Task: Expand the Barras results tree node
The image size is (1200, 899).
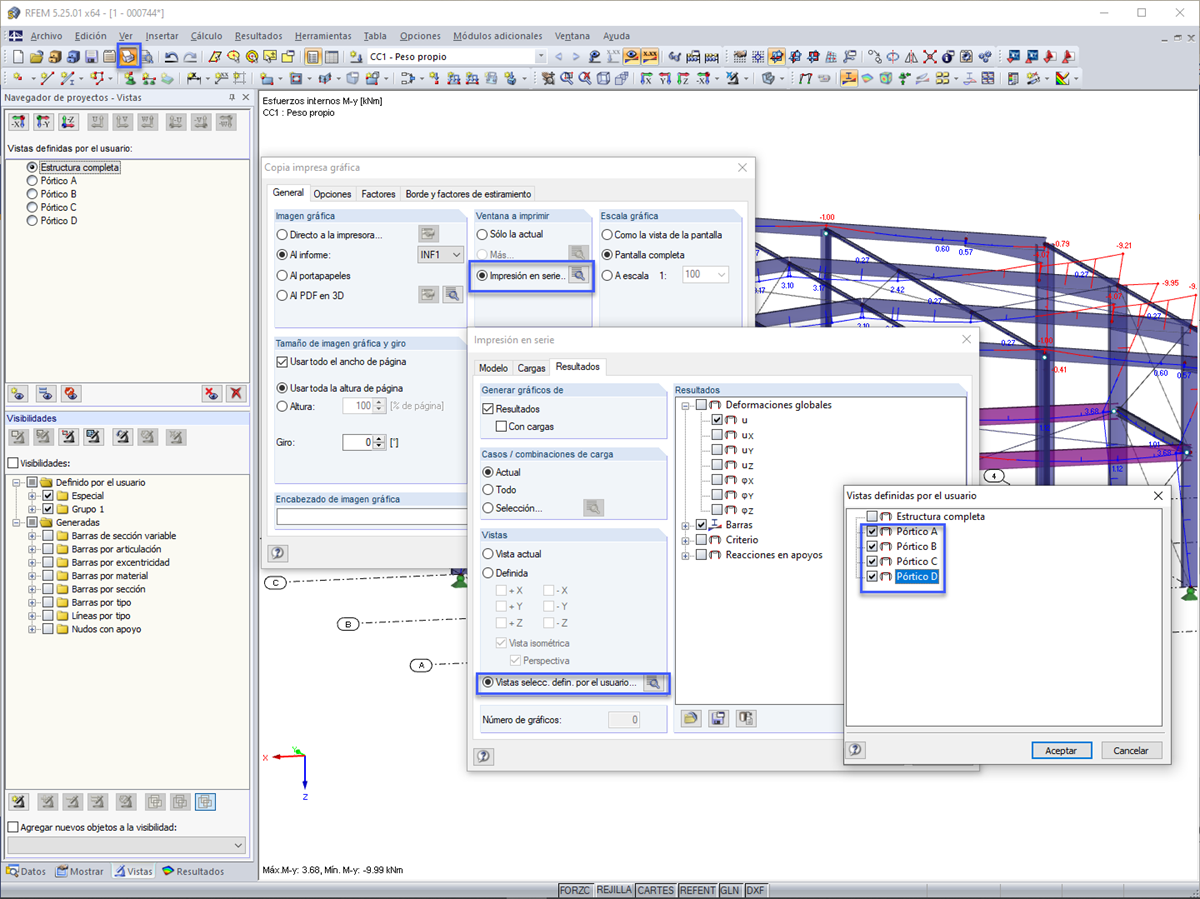Action: [x=686, y=525]
